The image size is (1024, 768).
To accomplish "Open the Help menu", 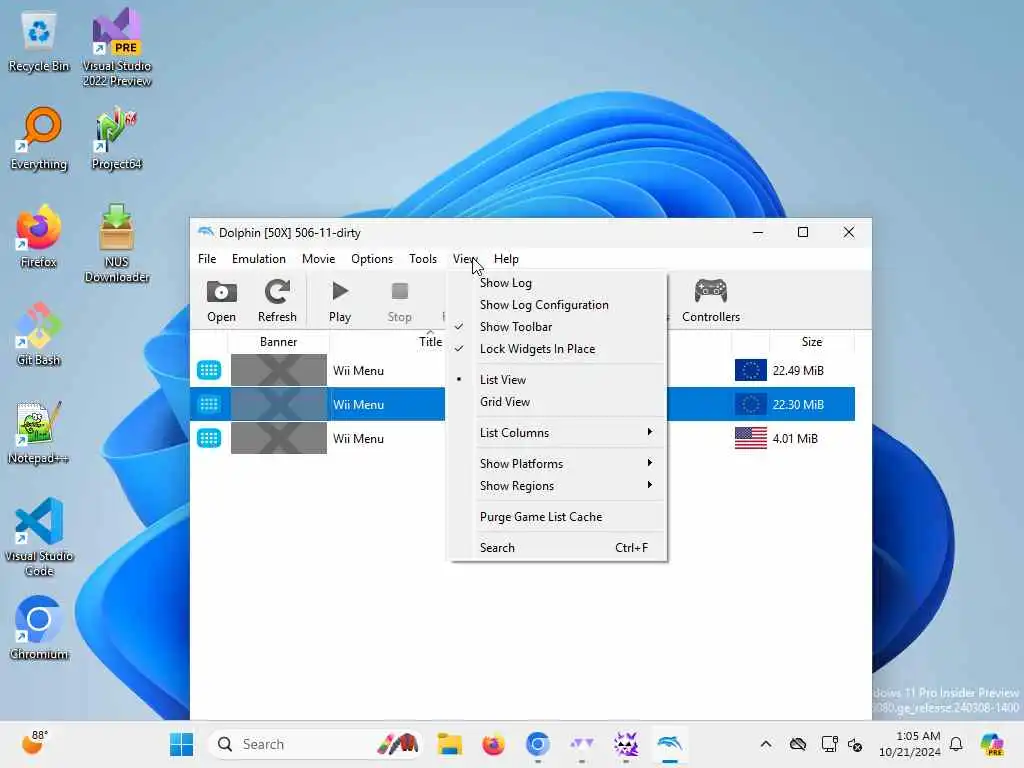I will coord(506,259).
